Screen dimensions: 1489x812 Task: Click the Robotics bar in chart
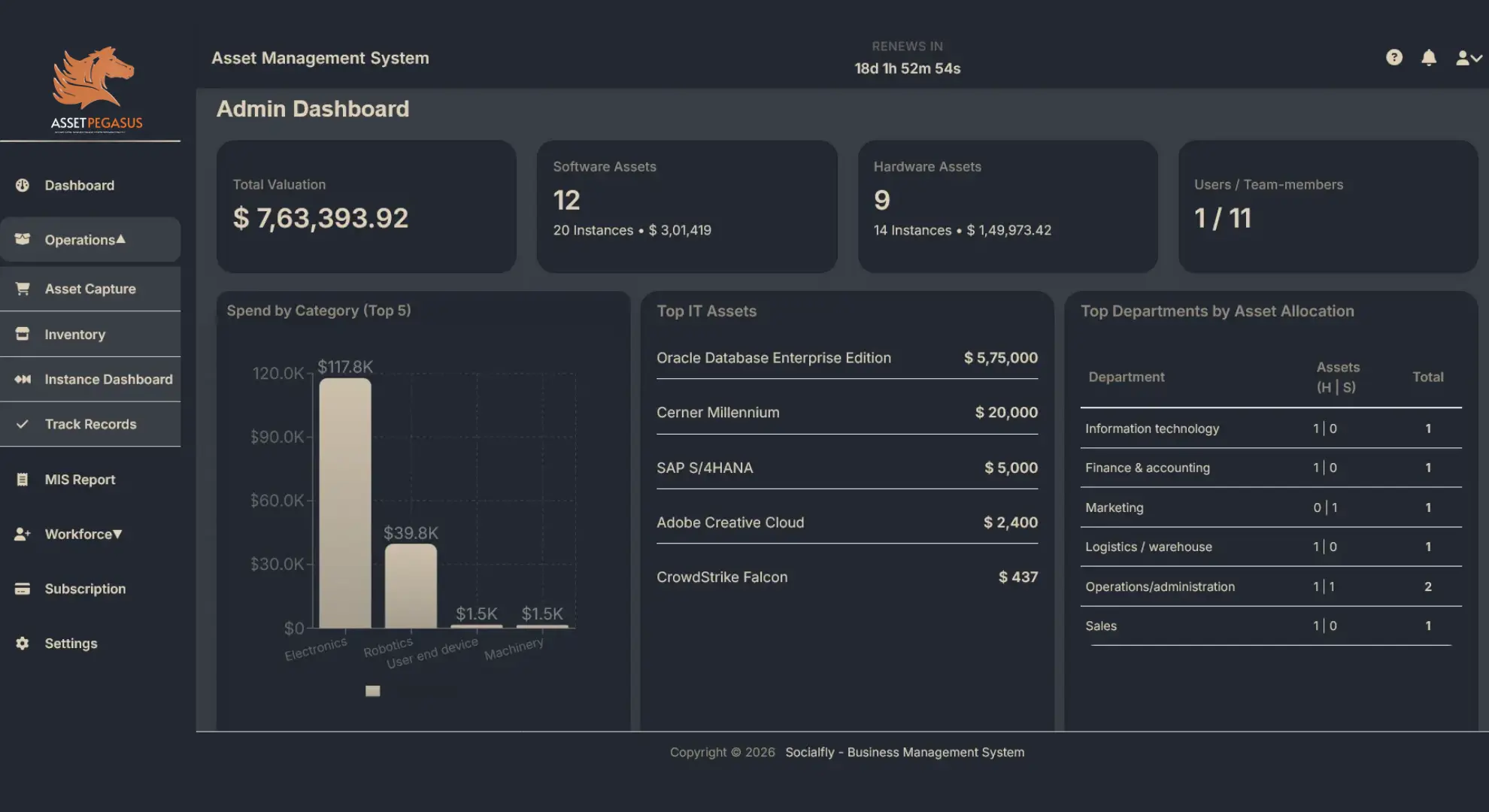point(411,586)
